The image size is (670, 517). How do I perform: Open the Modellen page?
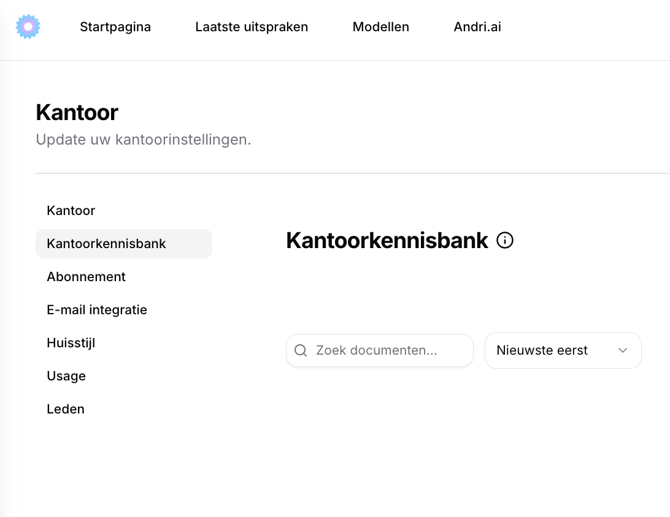pyautogui.click(x=380, y=27)
